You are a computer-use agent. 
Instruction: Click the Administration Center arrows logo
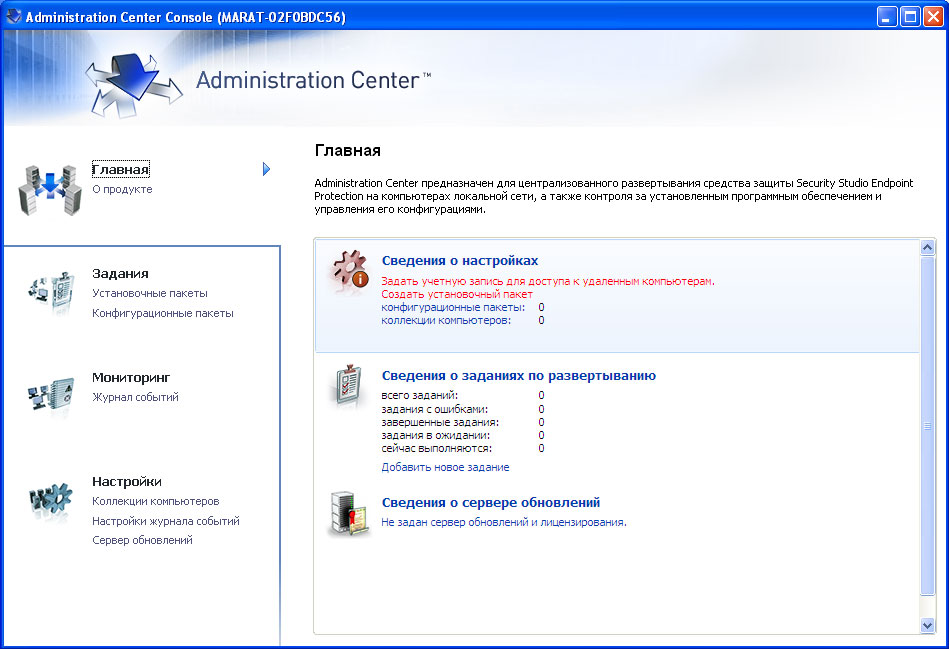134,85
